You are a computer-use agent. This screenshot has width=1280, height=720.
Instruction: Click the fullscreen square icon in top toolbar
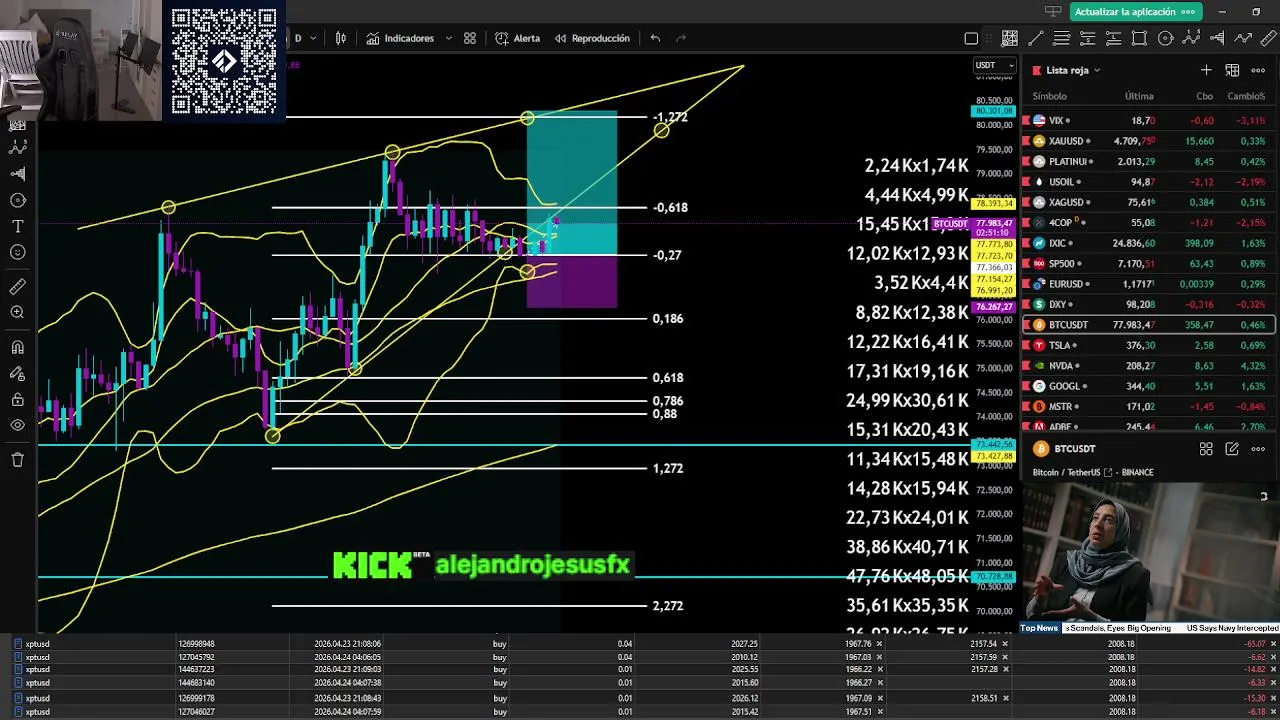click(x=971, y=38)
